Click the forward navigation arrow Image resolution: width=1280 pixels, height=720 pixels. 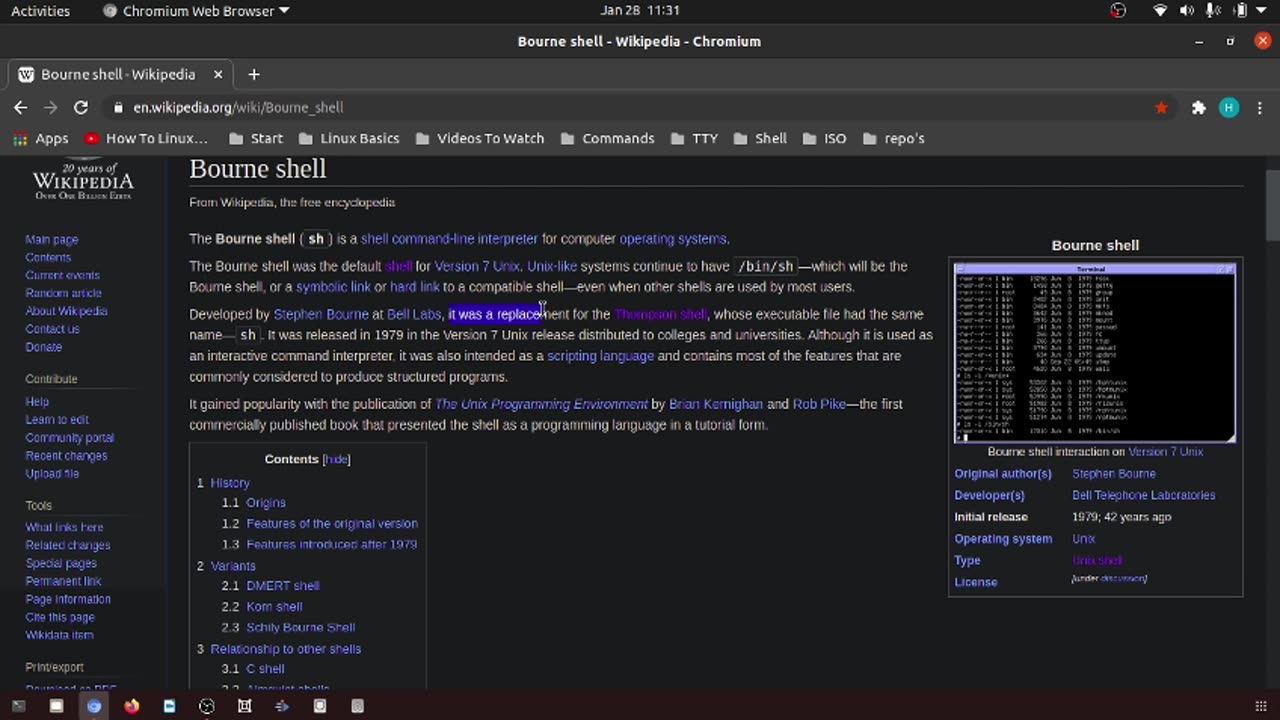click(x=51, y=107)
